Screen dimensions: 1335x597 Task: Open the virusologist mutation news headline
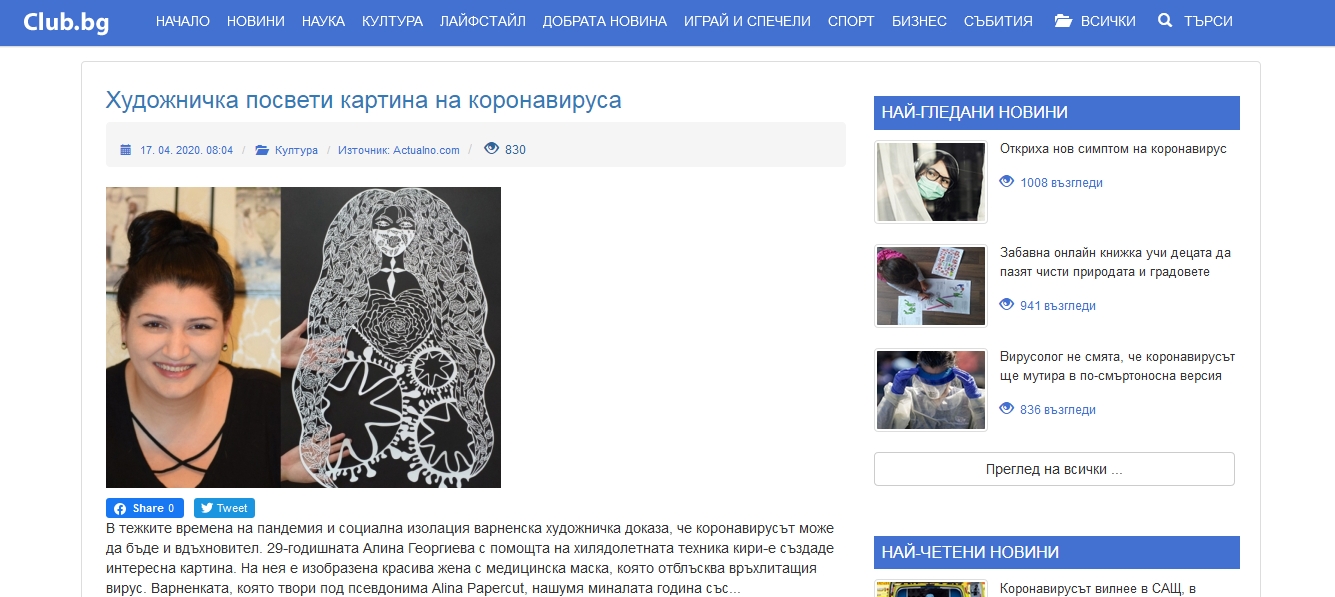[x=1118, y=366]
